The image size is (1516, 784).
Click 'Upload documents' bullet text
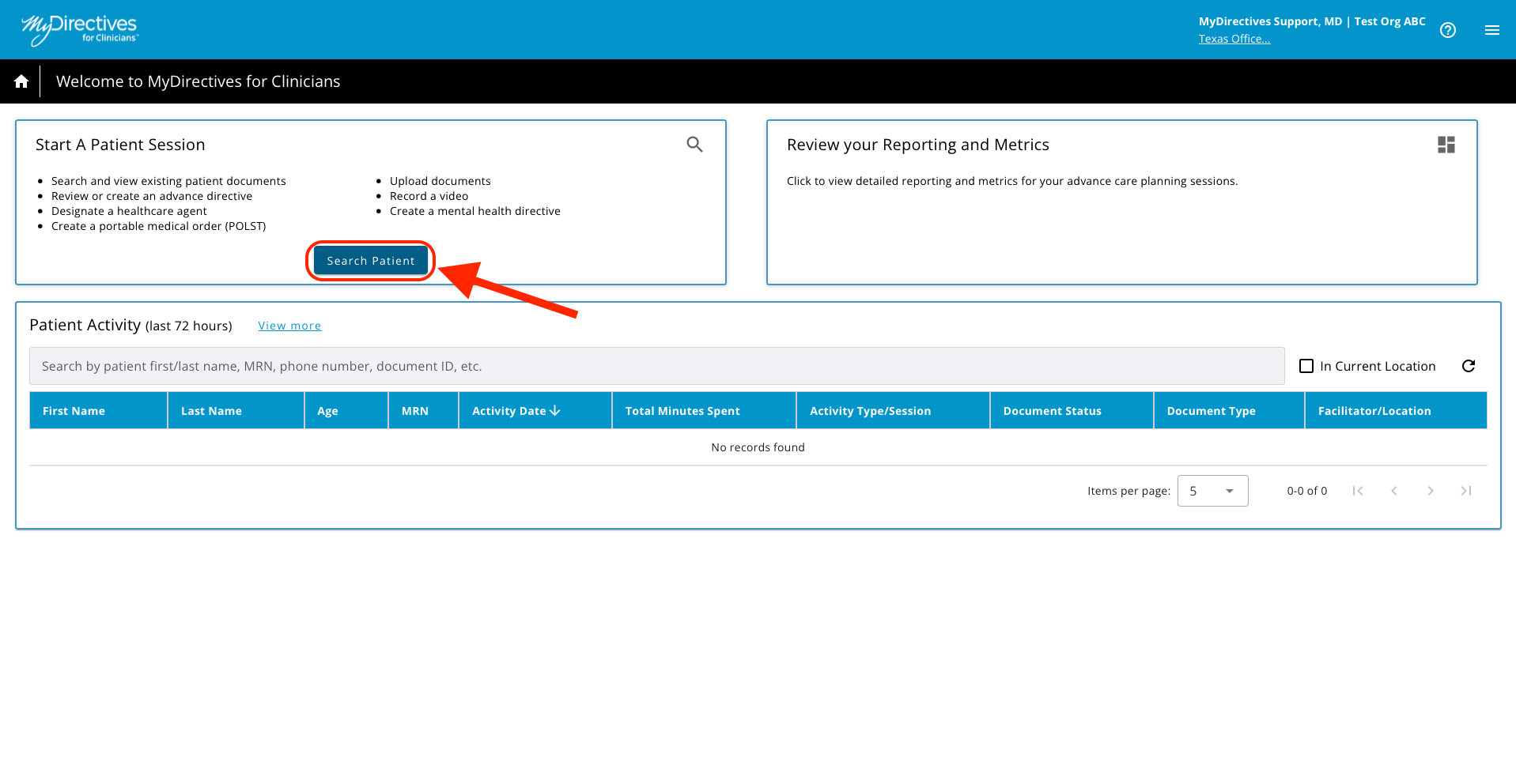(440, 181)
